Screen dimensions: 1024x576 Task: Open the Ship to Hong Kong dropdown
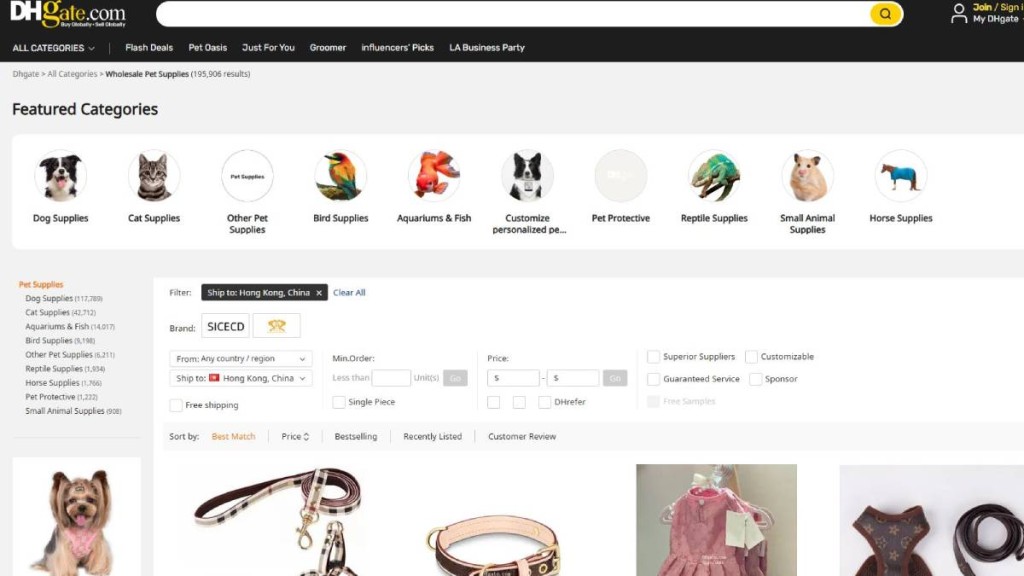[241, 379]
